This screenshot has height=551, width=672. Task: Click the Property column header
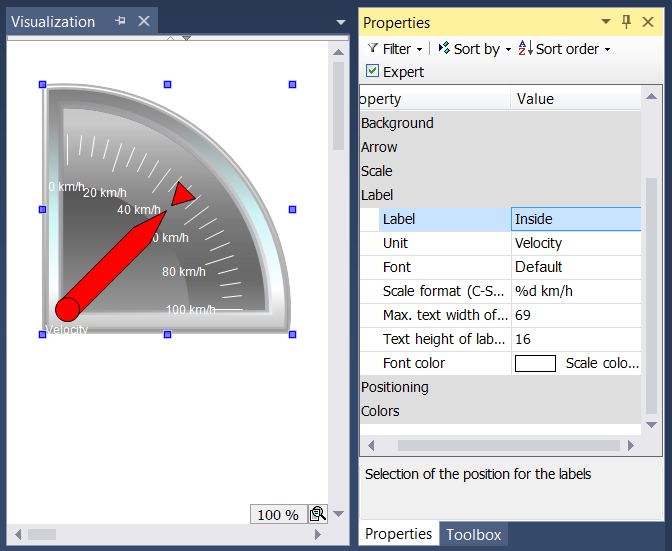click(435, 99)
